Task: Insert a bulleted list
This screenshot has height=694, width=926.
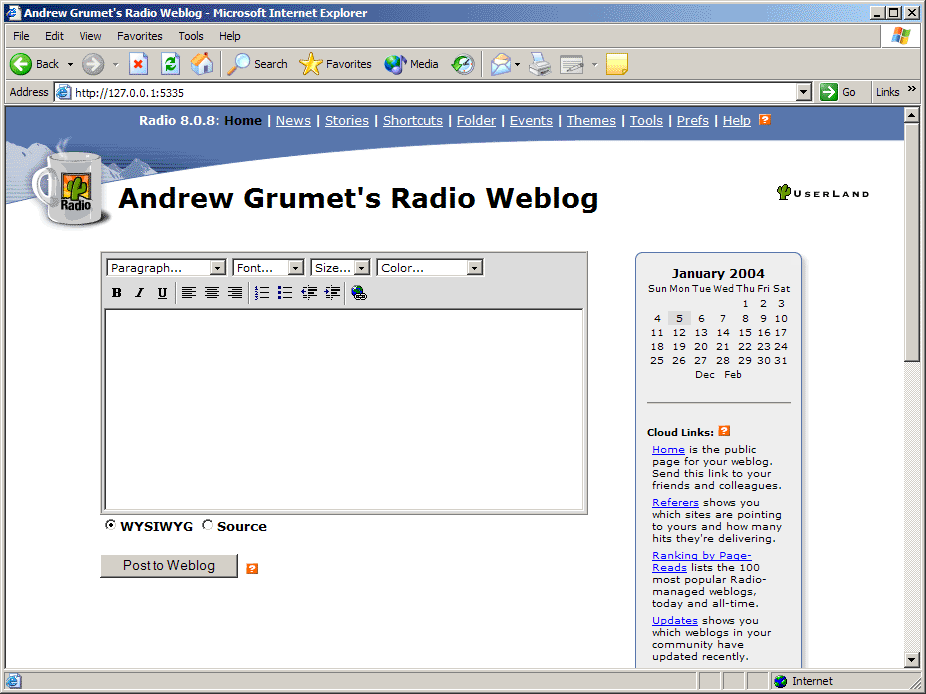Action: point(285,292)
